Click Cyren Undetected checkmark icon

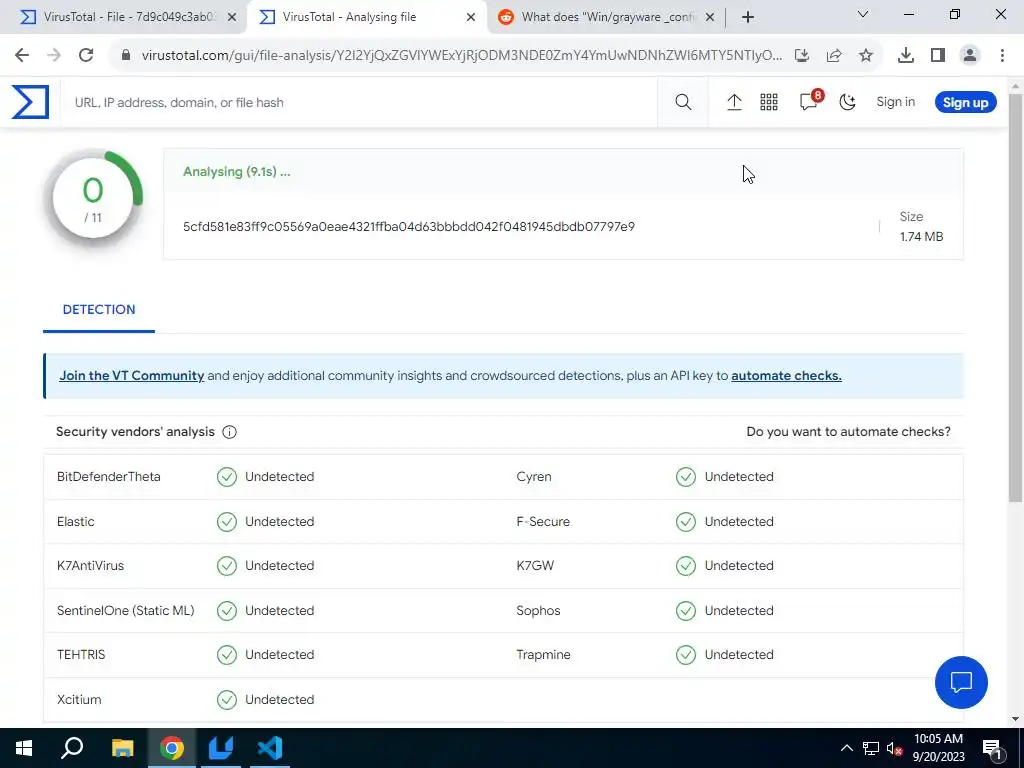coord(686,477)
